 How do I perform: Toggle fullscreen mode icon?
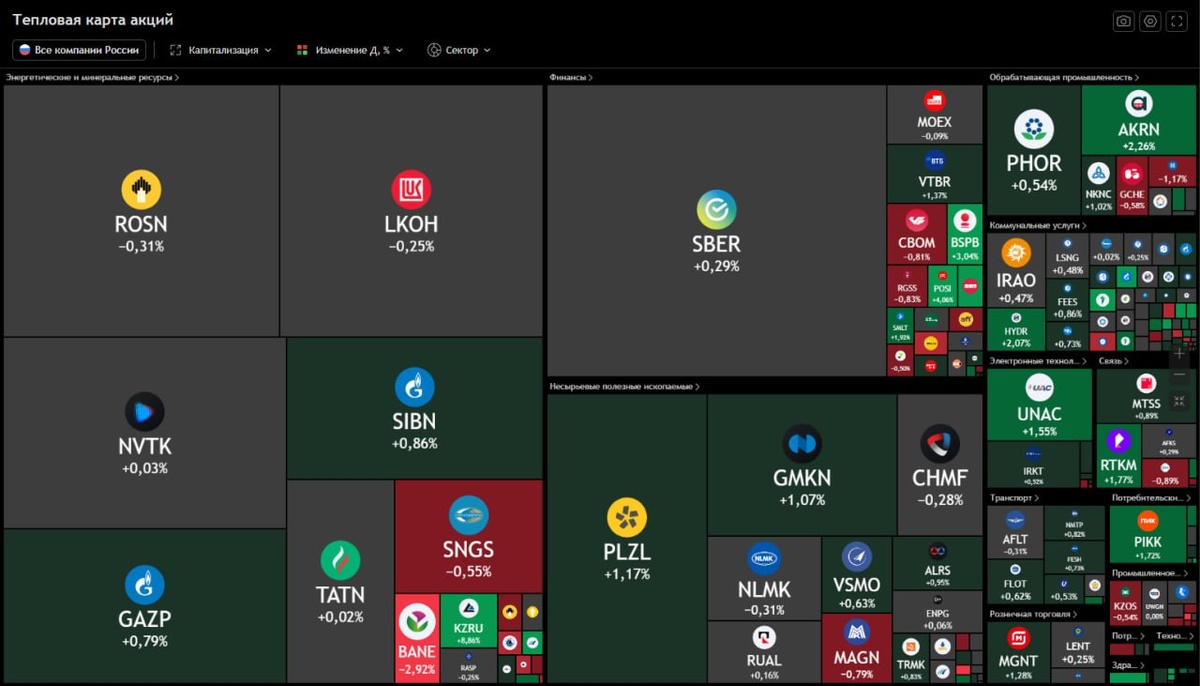1178,21
